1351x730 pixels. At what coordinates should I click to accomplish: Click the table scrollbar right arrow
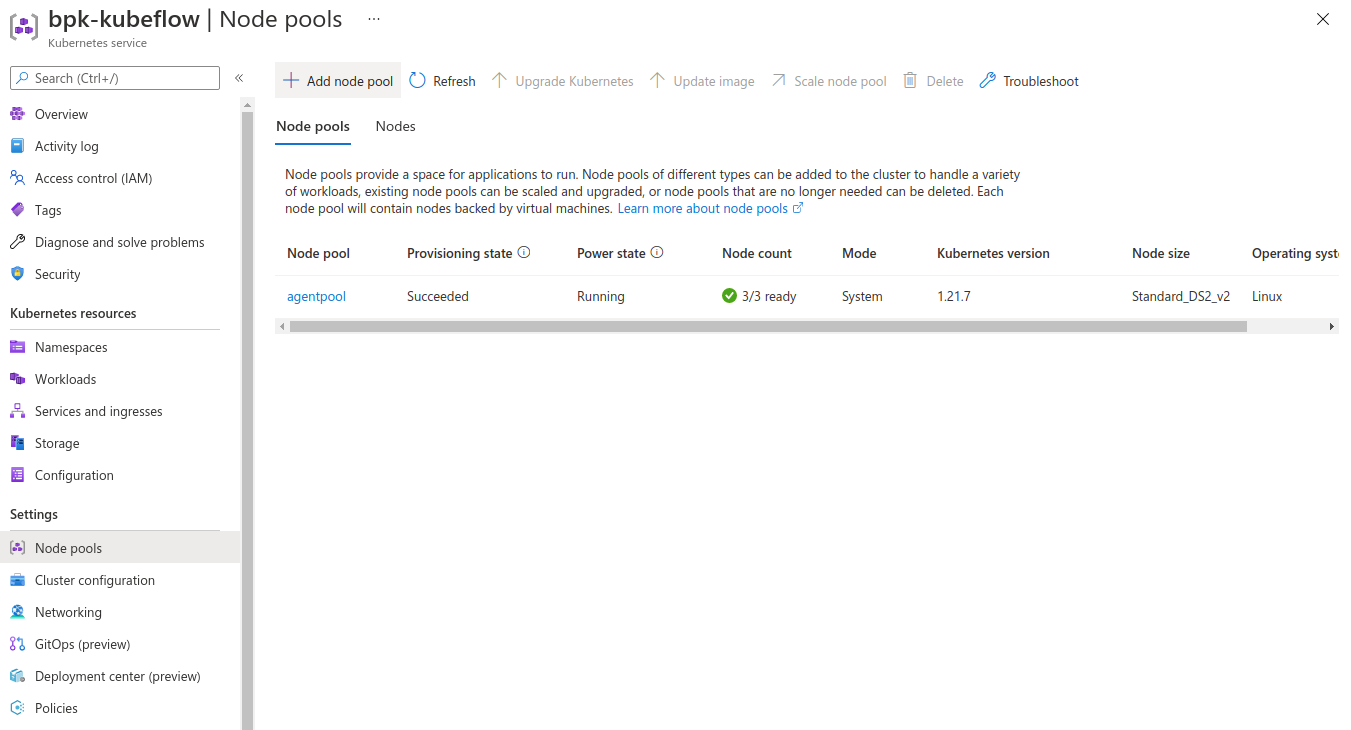[1332, 326]
